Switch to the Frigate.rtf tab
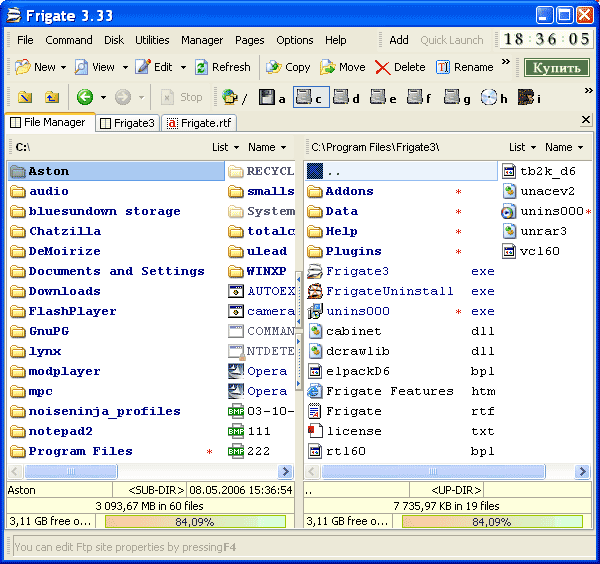This screenshot has height=564, width=600. (x=199, y=123)
